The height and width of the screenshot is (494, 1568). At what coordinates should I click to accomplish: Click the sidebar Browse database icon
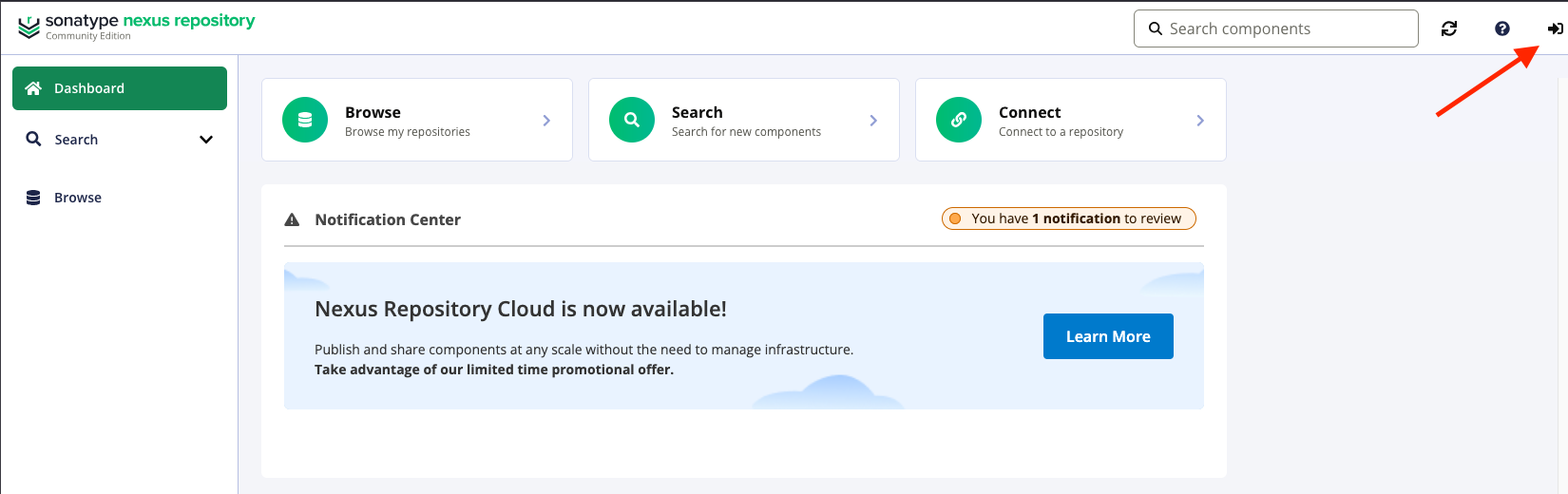click(x=33, y=198)
